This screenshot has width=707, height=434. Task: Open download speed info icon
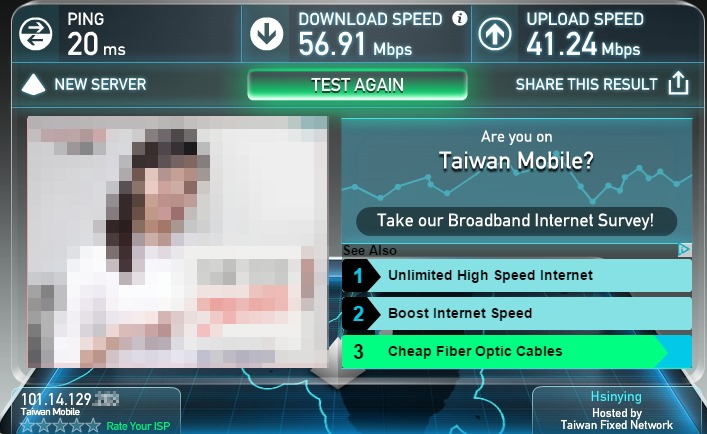pyautogui.click(x=459, y=18)
